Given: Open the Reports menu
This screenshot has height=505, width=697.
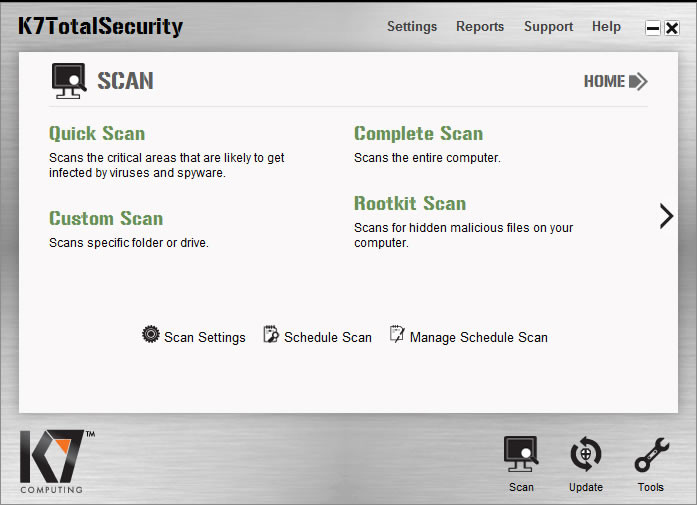Looking at the screenshot, I should 480,27.
